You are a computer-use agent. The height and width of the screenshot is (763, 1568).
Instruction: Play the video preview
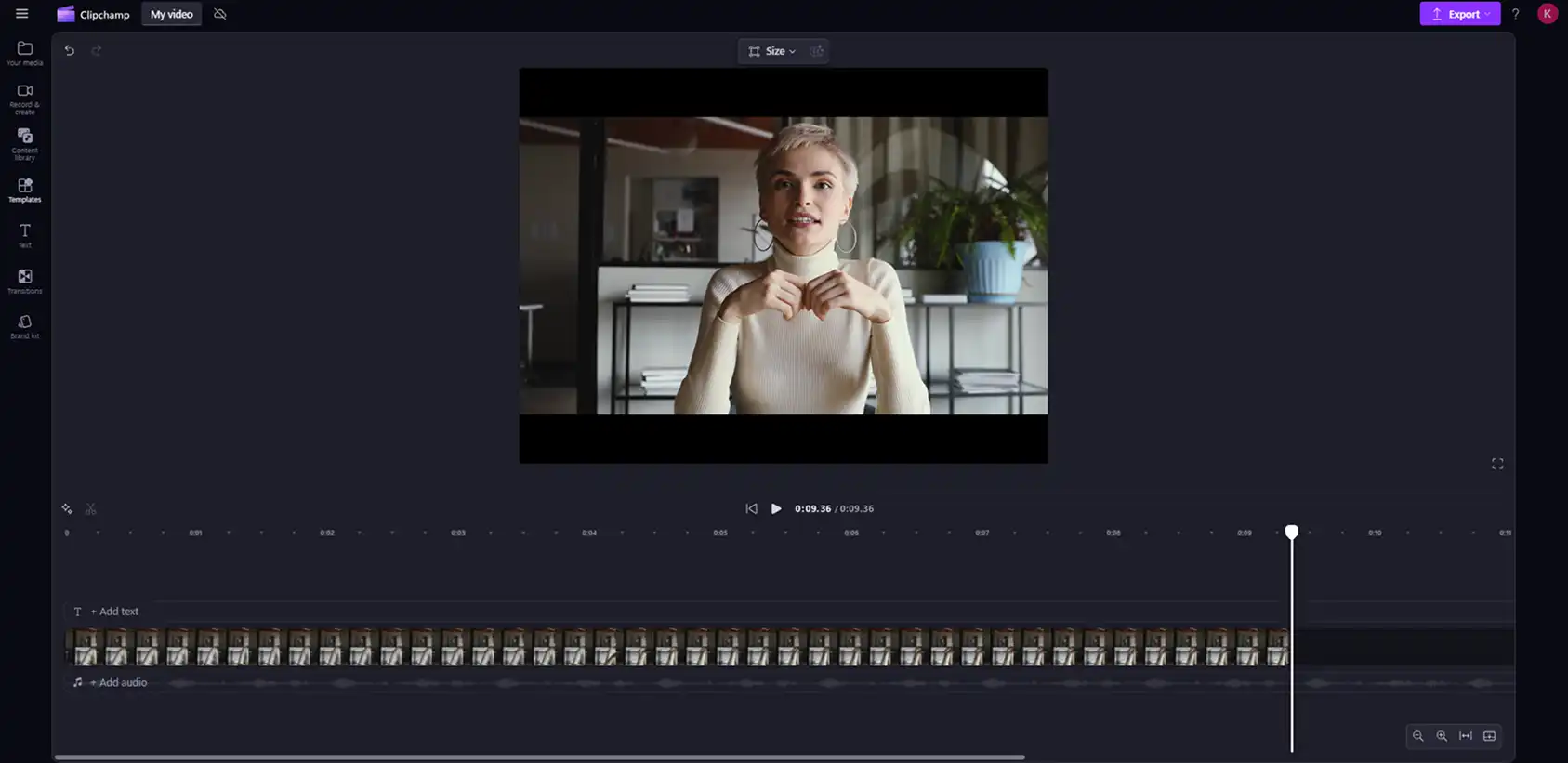coord(776,508)
